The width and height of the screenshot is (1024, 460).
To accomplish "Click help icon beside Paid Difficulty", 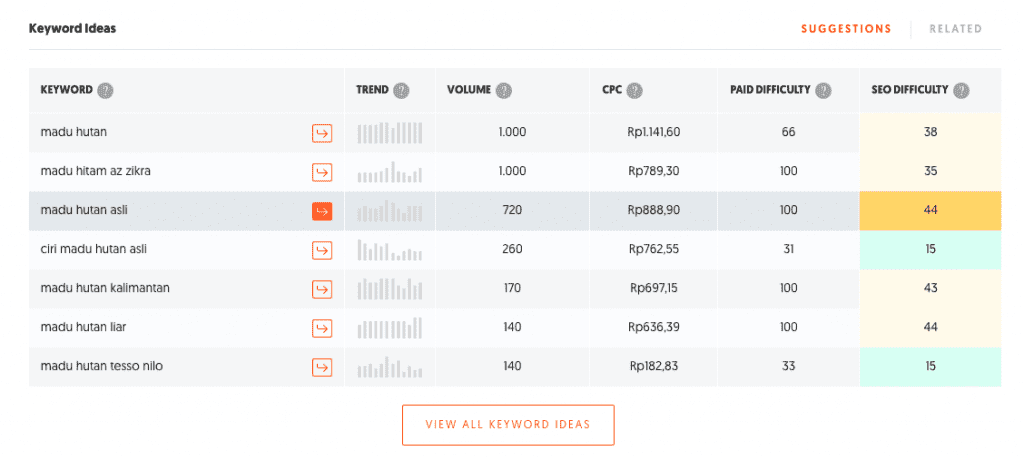I will 823,90.
